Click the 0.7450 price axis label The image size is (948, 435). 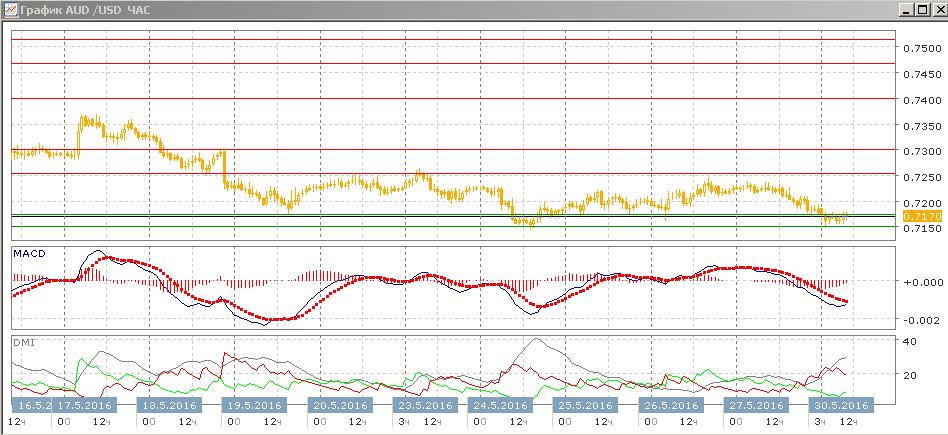(922, 74)
